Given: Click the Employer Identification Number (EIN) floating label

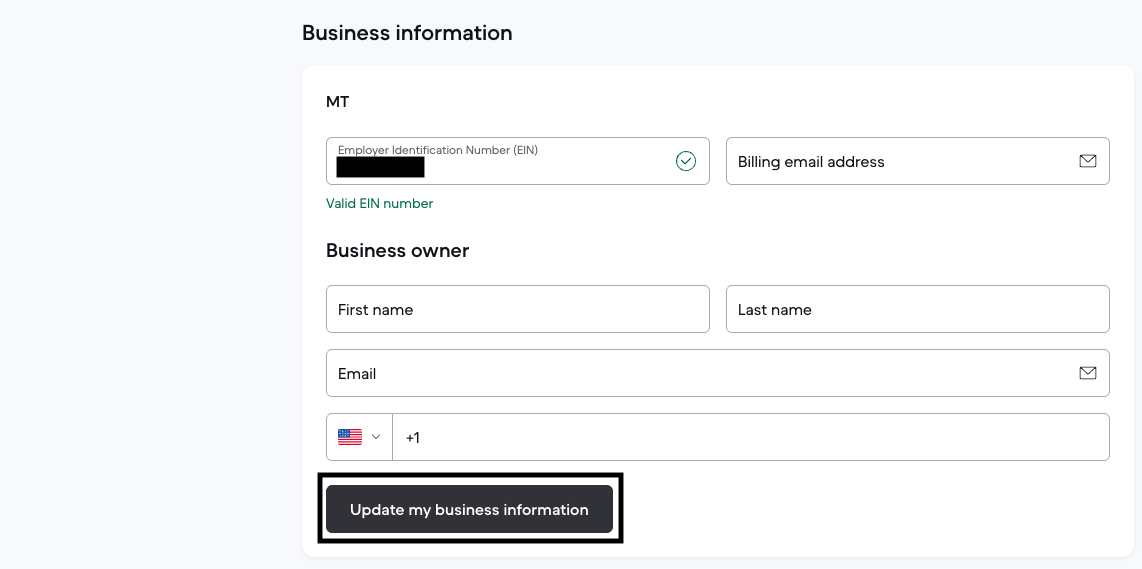Looking at the screenshot, I should (x=437, y=150).
